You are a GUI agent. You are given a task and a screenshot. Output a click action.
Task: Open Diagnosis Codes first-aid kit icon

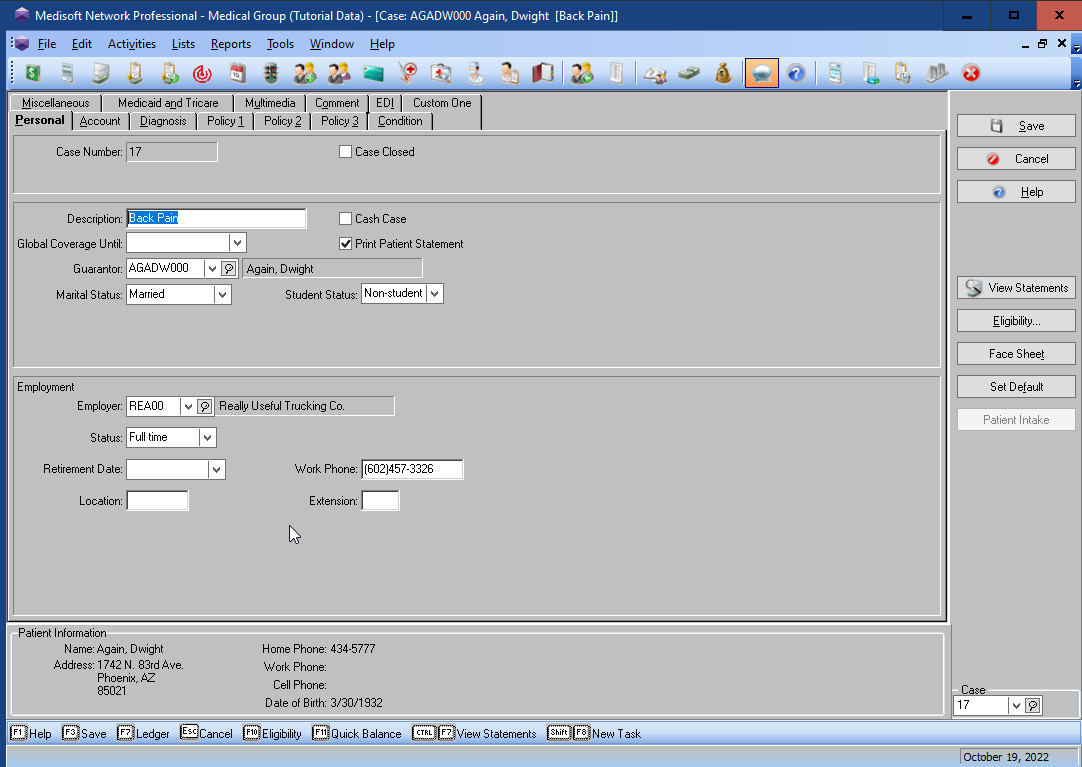[441, 73]
